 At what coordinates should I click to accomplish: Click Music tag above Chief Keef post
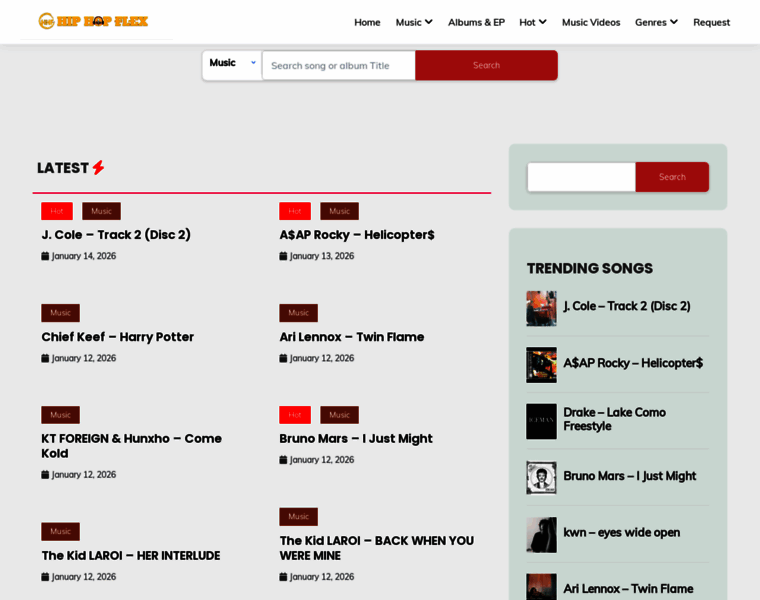(x=61, y=313)
